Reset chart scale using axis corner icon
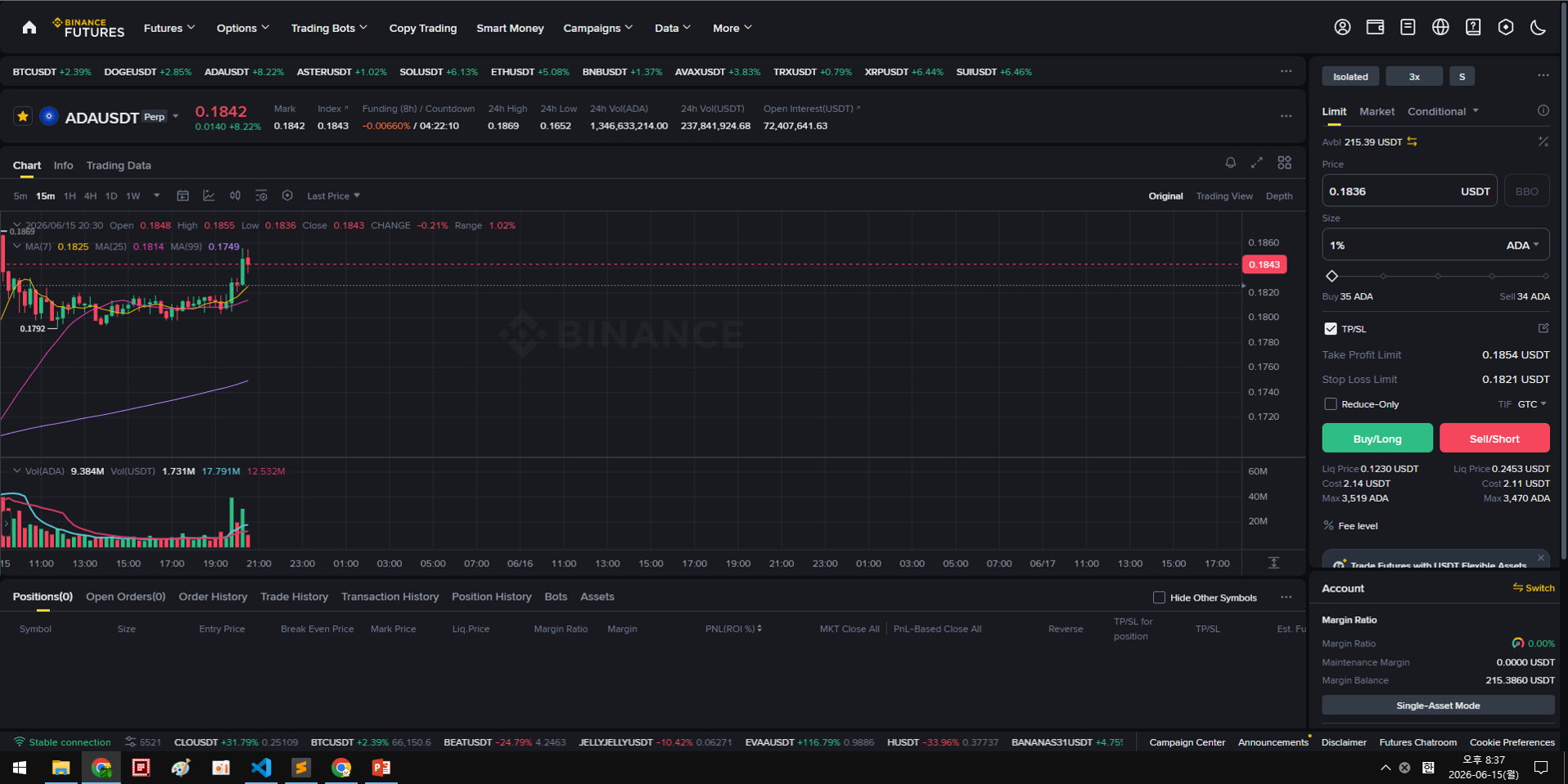Viewport: 1568px width, 784px height. click(x=1273, y=563)
